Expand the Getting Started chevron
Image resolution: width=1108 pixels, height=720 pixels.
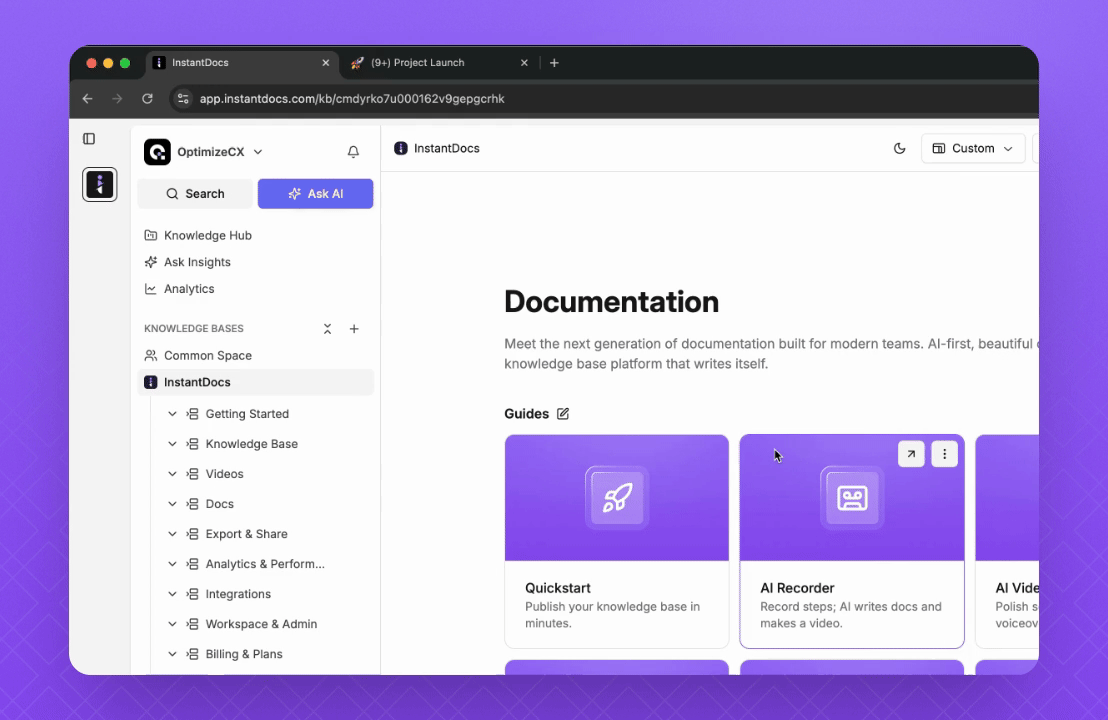point(172,414)
